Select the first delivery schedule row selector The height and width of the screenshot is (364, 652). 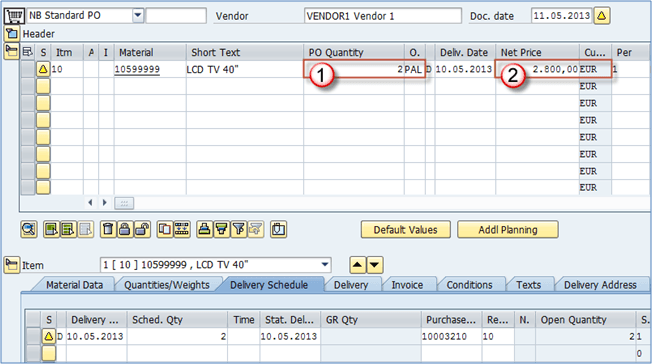(33, 336)
